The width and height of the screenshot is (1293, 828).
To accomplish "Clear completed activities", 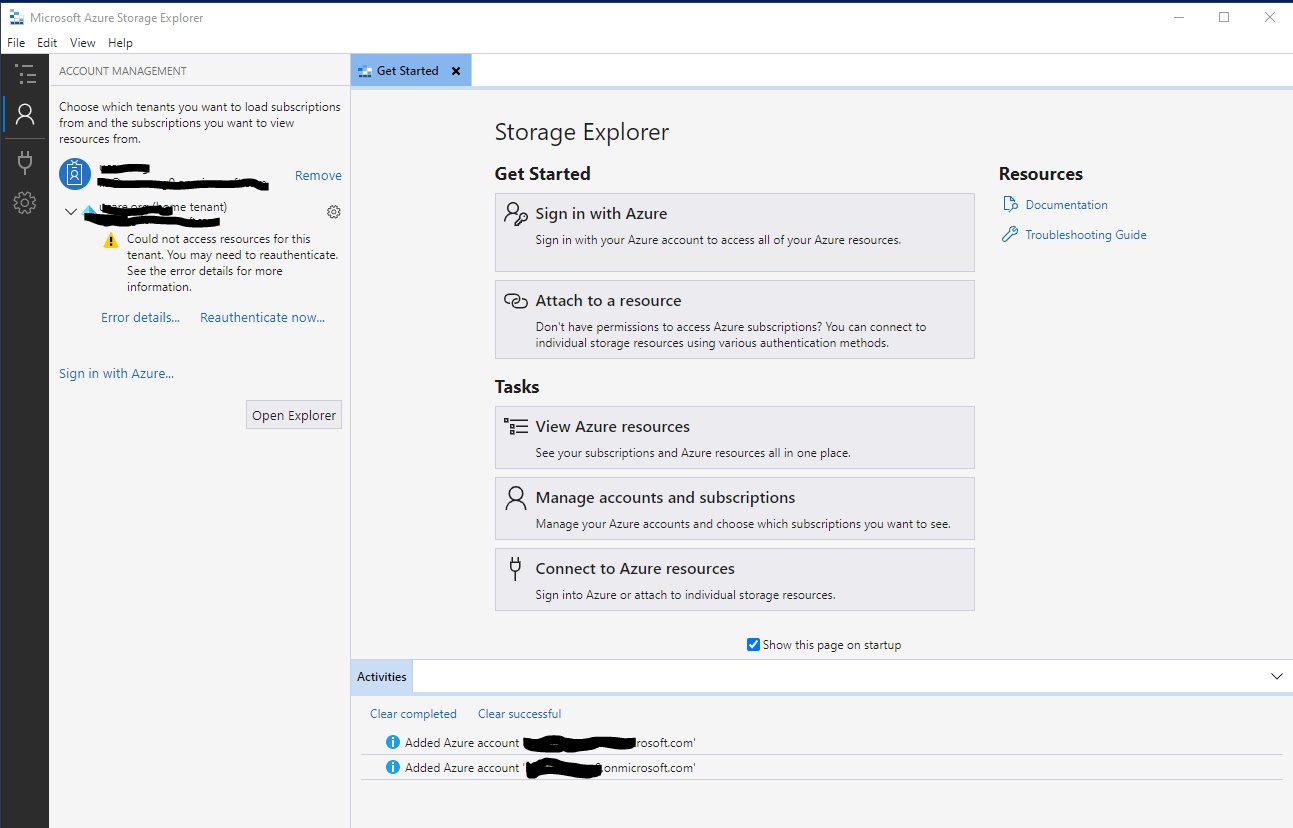I will pyautogui.click(x=413, y=713).
